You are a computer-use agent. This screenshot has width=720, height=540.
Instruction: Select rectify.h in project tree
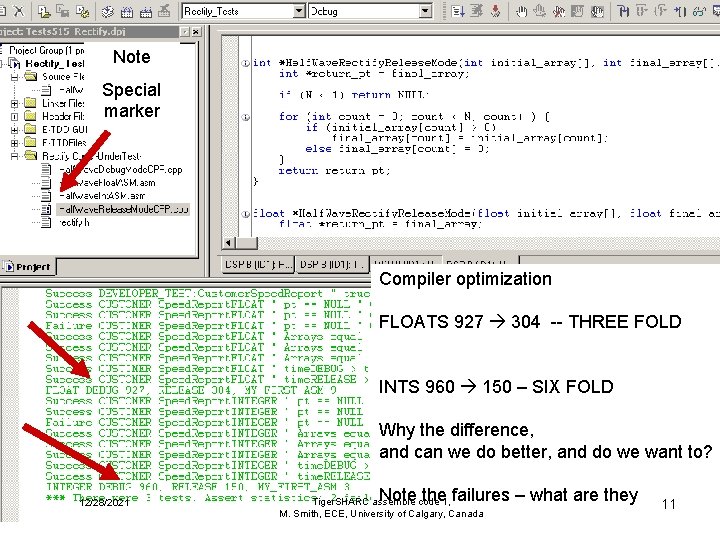(x=74, y=223)
